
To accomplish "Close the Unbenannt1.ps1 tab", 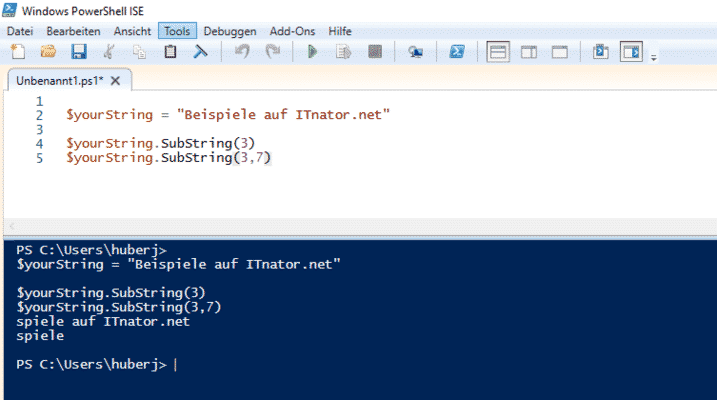I will pyautogui.click(x=115, y=80).
